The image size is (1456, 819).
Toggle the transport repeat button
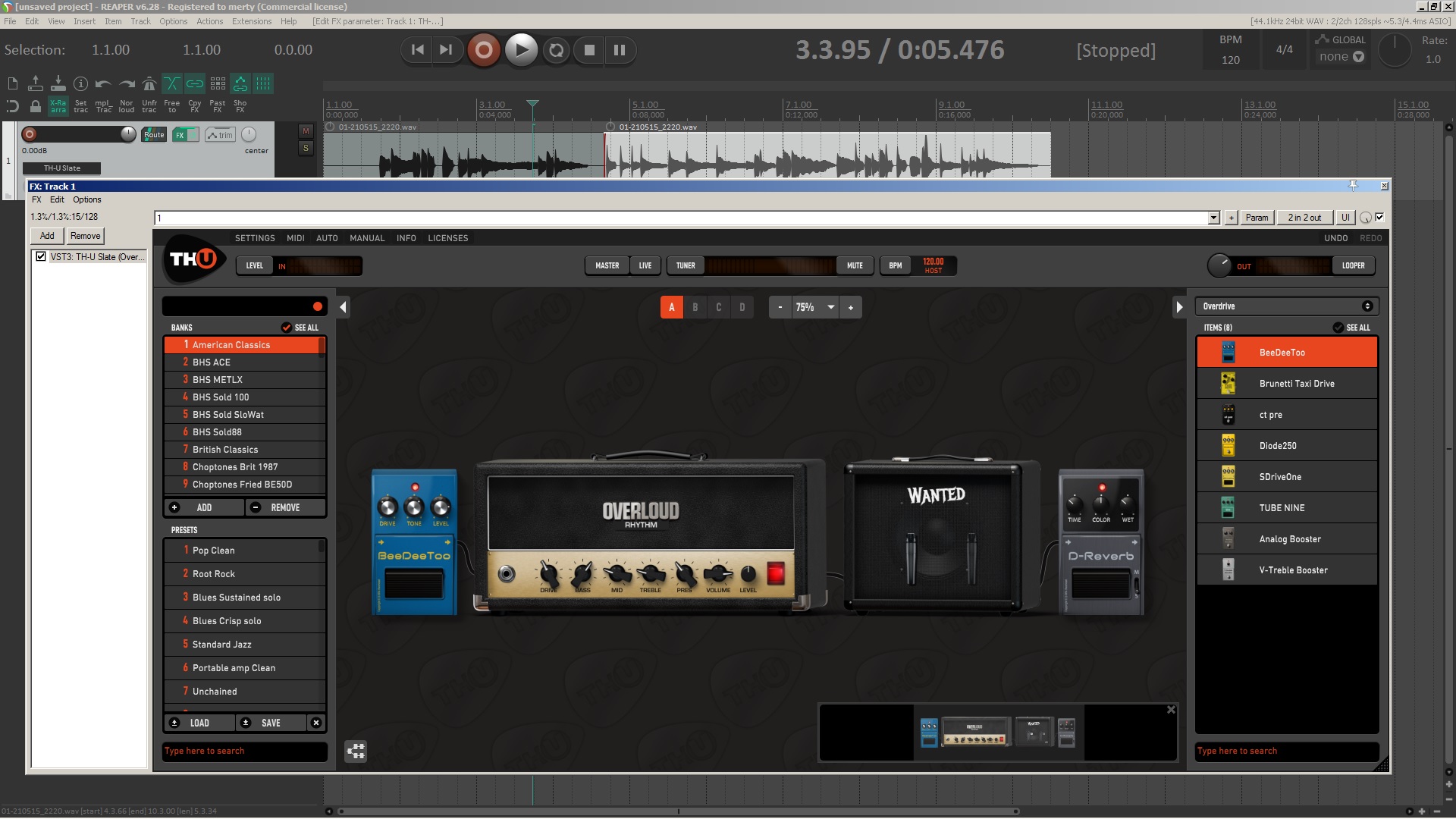[557, 50]
